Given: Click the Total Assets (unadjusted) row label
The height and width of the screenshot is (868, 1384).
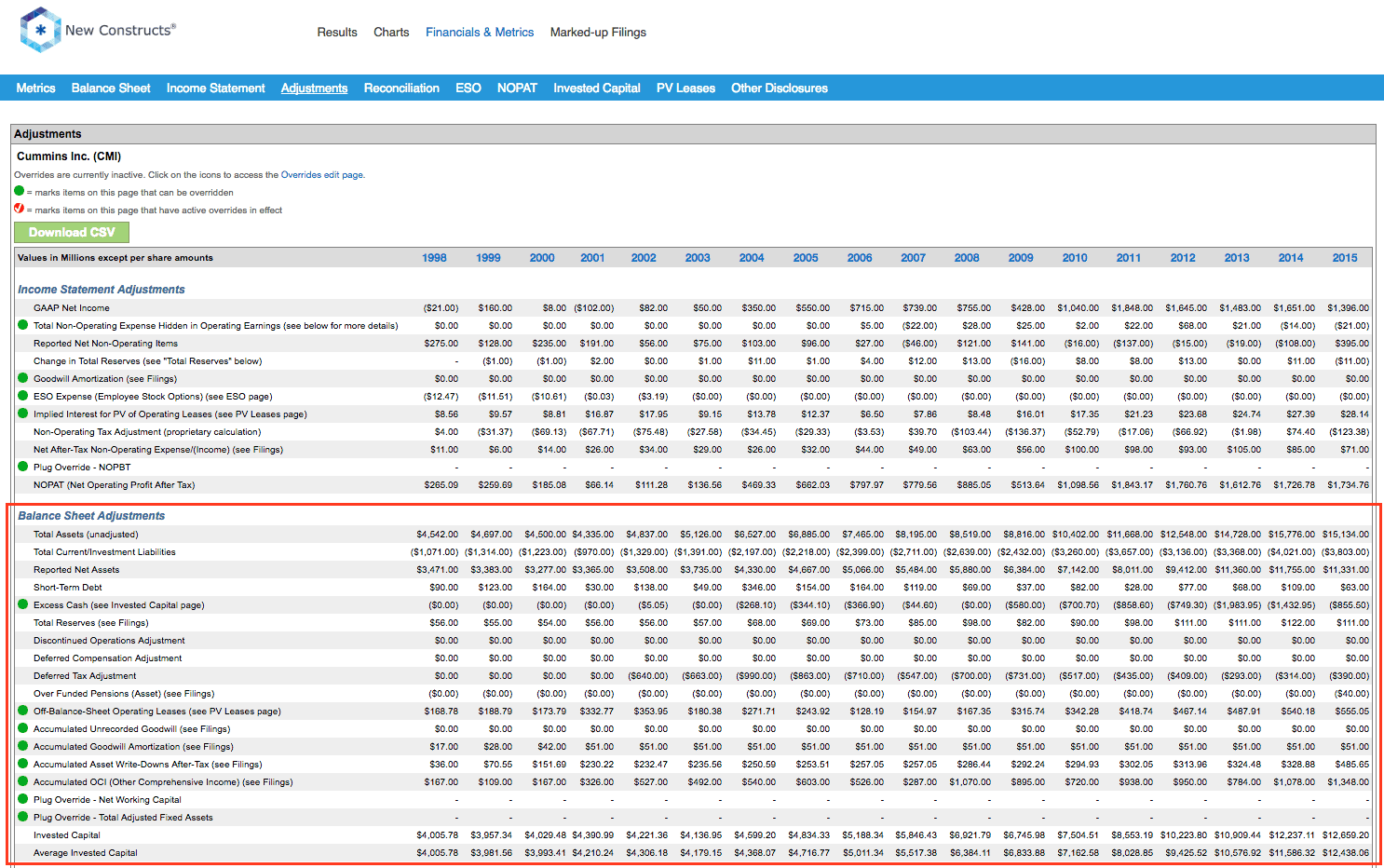Looking at the screenshot, I should click(x=86, y=535).
